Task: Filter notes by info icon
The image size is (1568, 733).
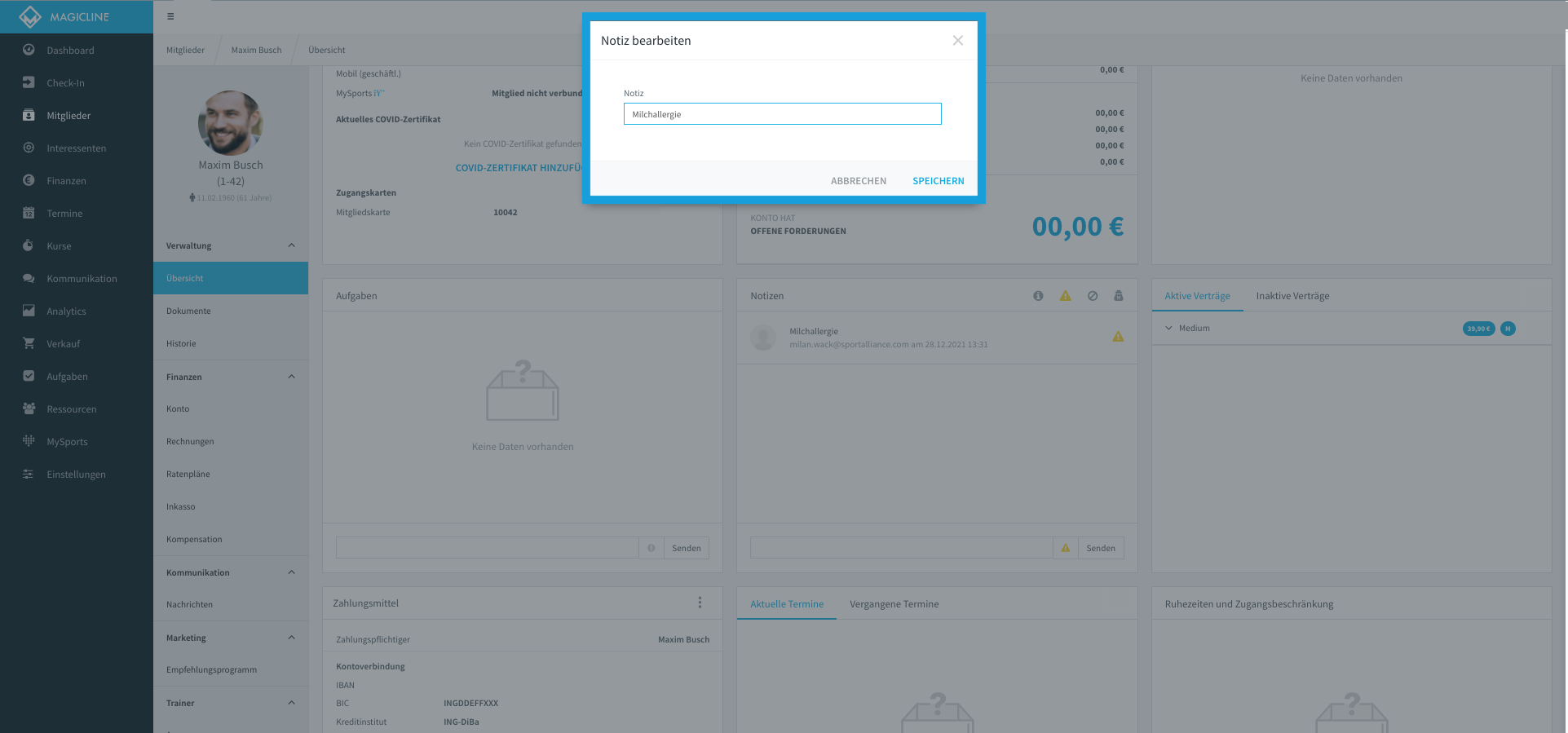Action: point(1038,296)
